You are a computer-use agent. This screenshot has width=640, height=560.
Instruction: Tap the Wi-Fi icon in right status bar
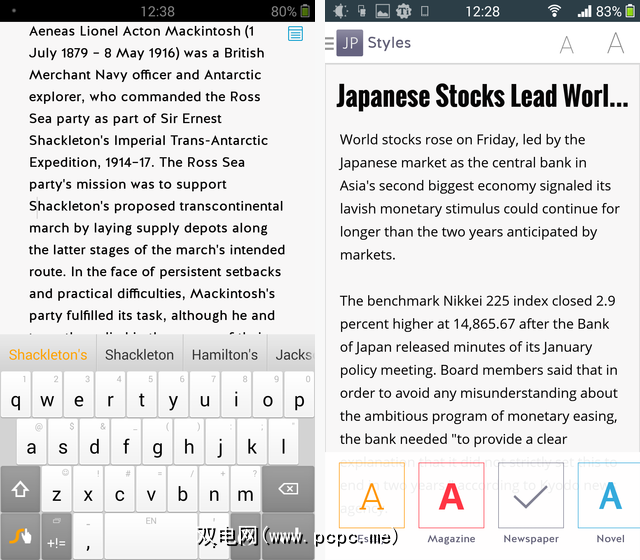[553, 11]
